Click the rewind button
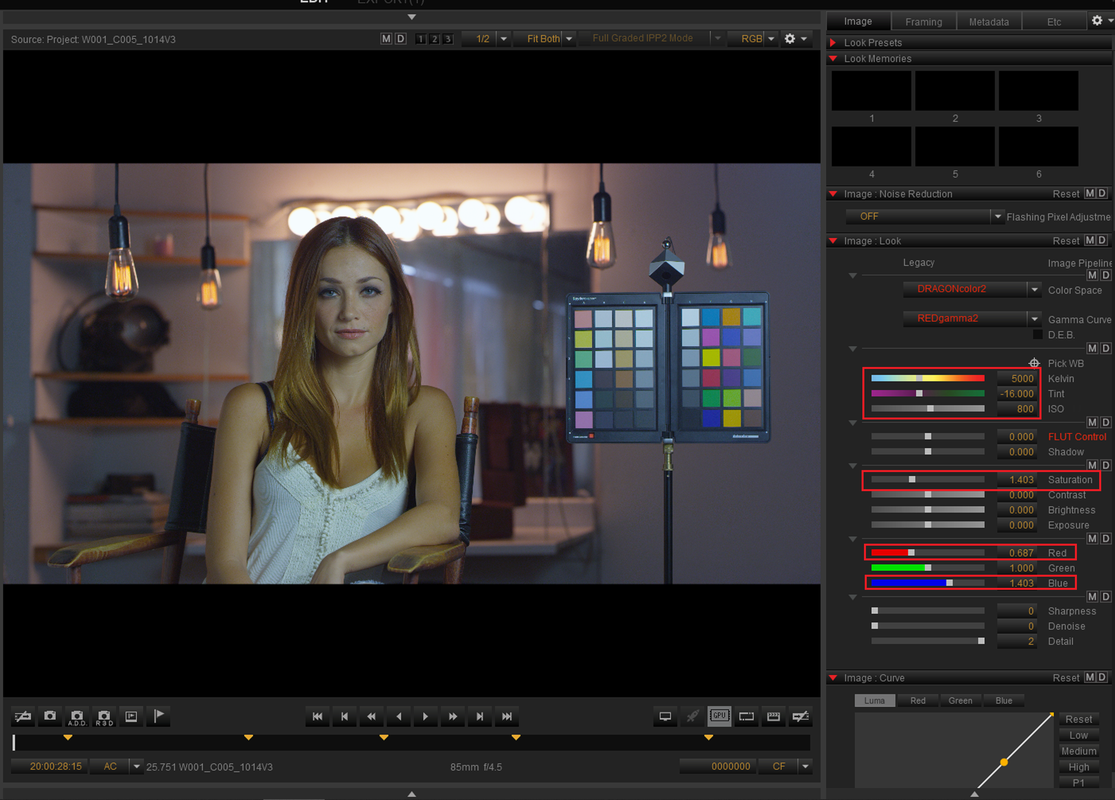Screen dimensions: 1115x800 click(371, 716)
